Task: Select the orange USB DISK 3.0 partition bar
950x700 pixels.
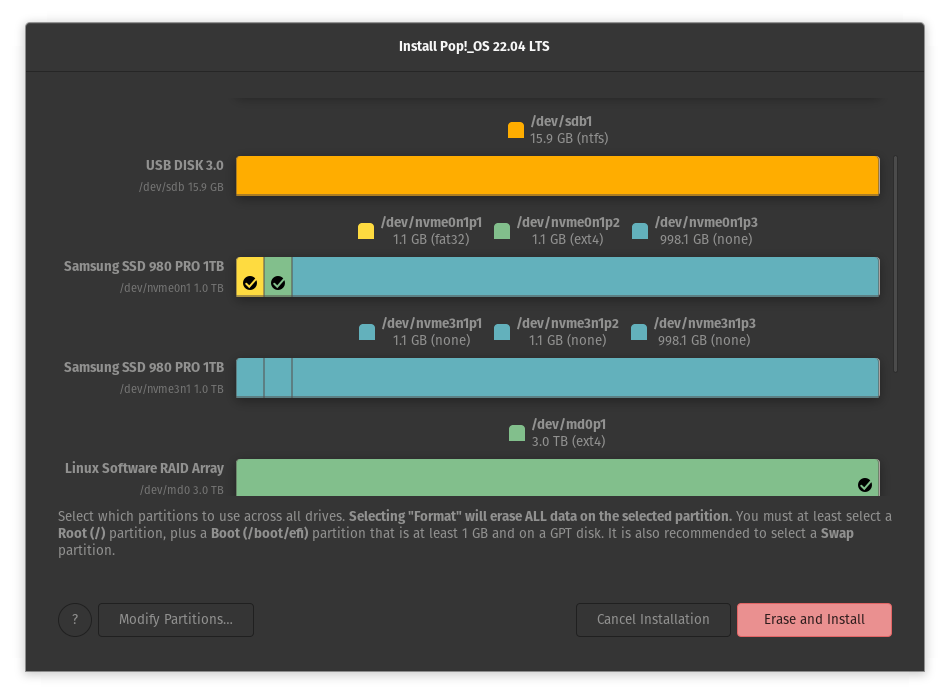Action: (x=557, y=175)
